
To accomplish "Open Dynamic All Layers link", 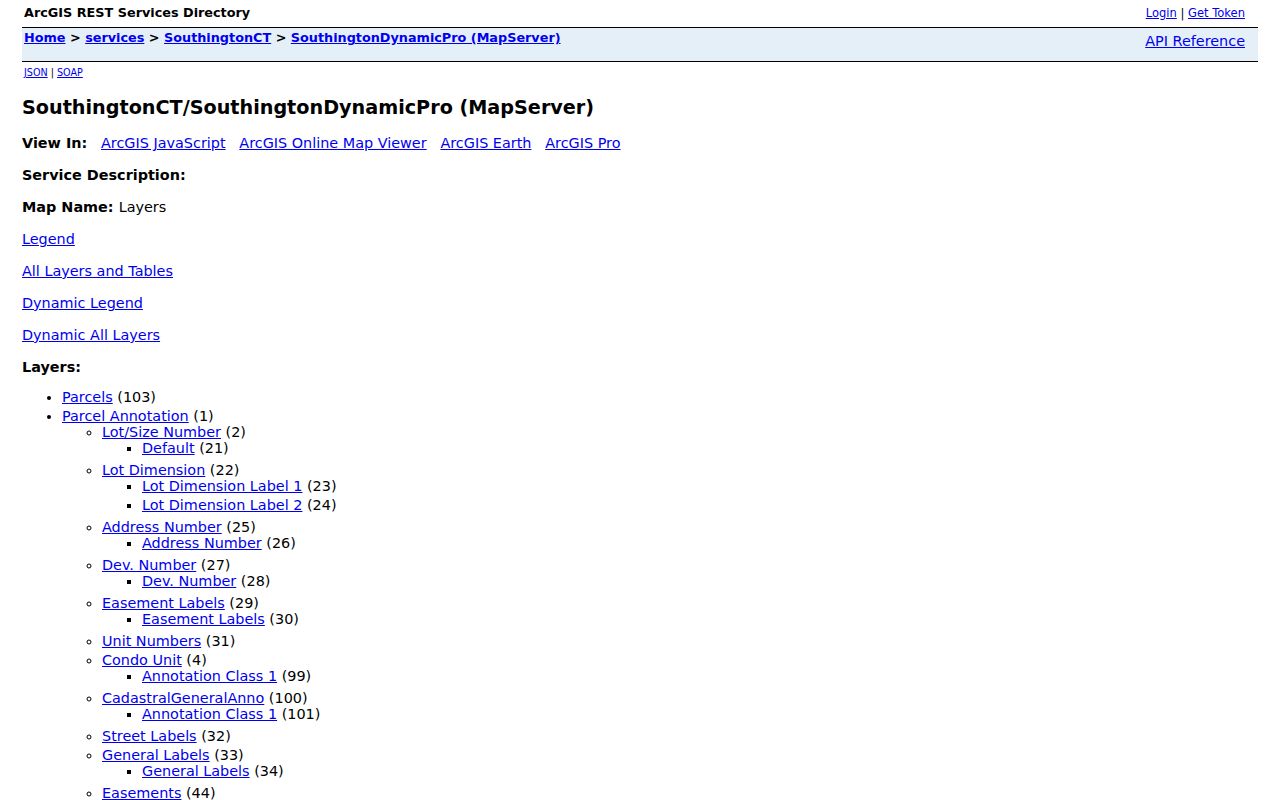I will click(x=91, y=335).
